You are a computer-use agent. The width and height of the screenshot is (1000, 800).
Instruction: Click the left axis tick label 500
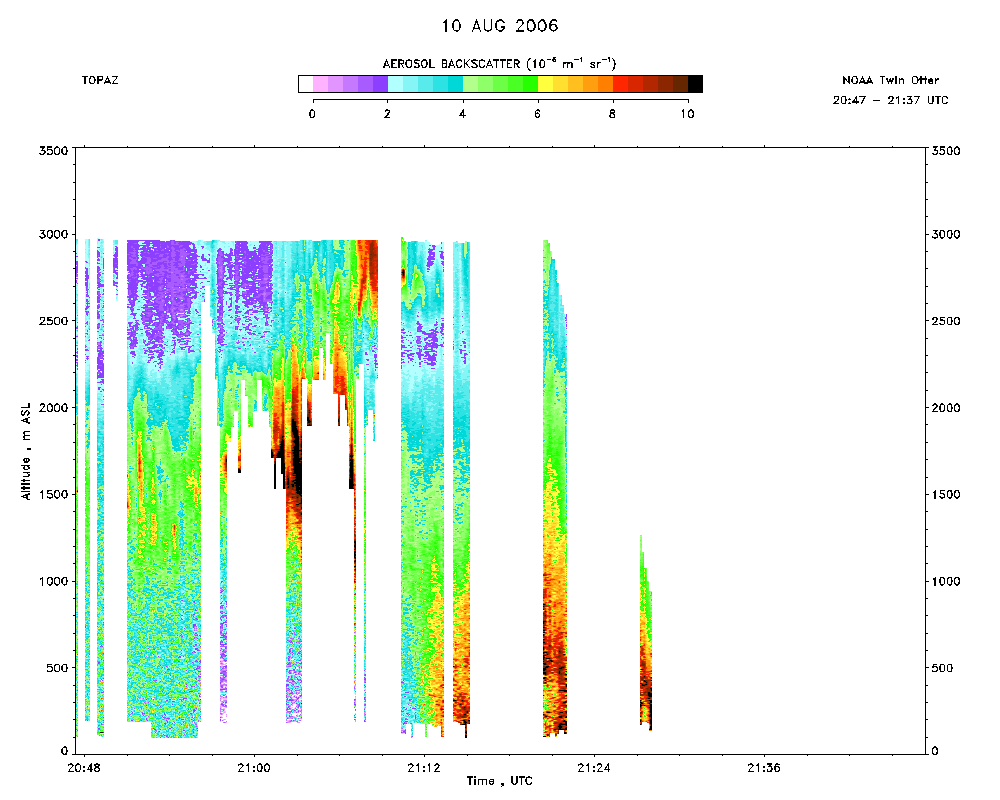(x=57, y=668)
